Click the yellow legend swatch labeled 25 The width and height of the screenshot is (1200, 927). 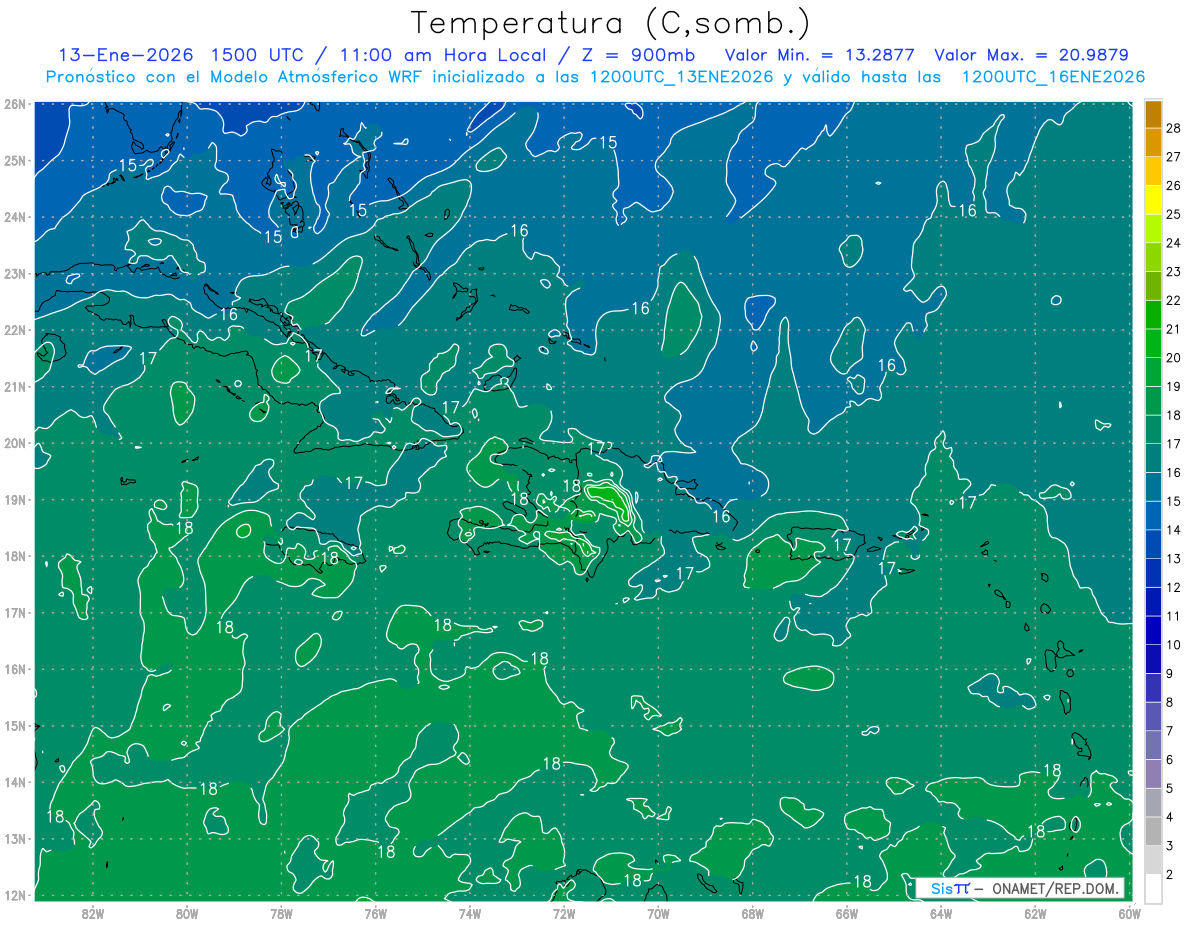pos(1153,200)
